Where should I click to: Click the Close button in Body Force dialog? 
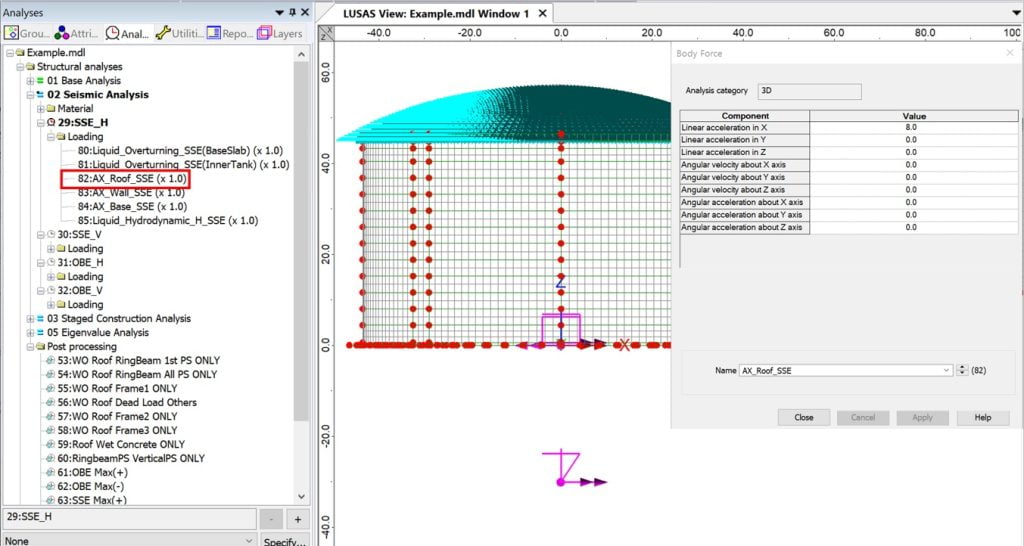click(803, 417)
